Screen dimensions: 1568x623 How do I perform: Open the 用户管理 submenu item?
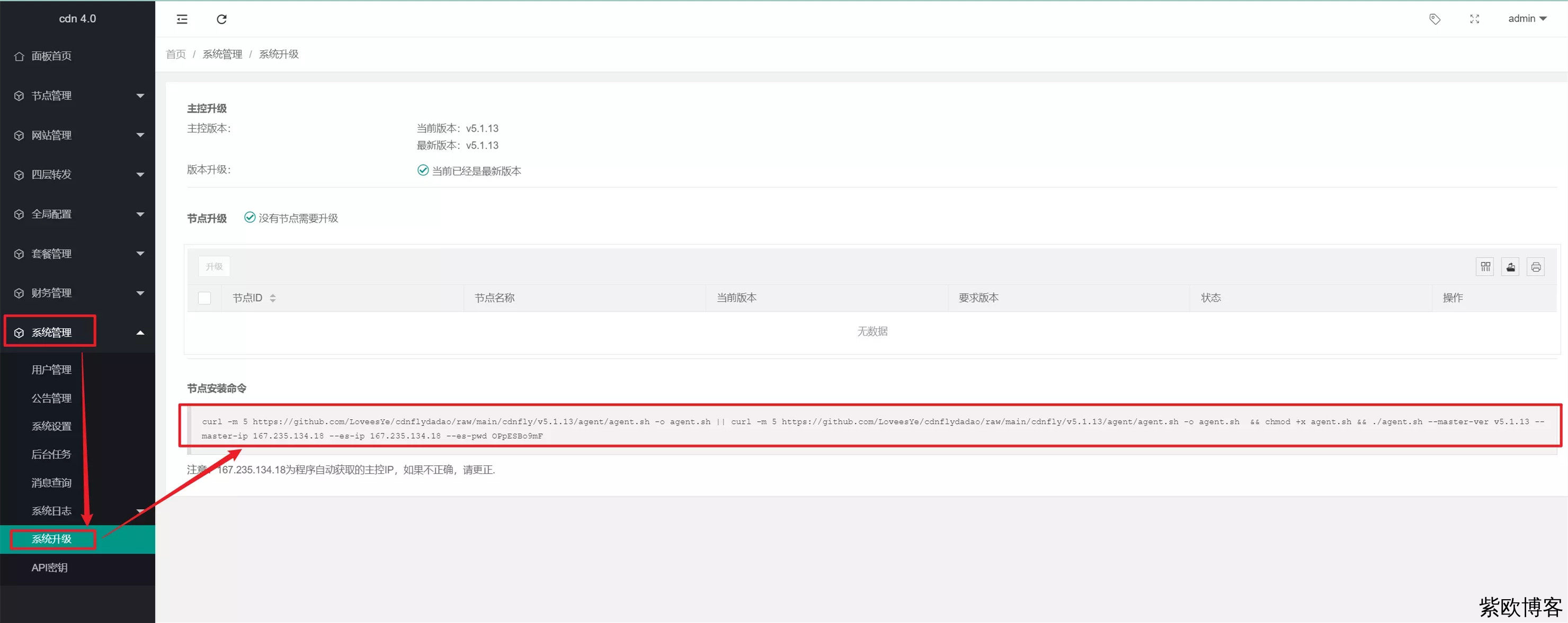point(52,370)
